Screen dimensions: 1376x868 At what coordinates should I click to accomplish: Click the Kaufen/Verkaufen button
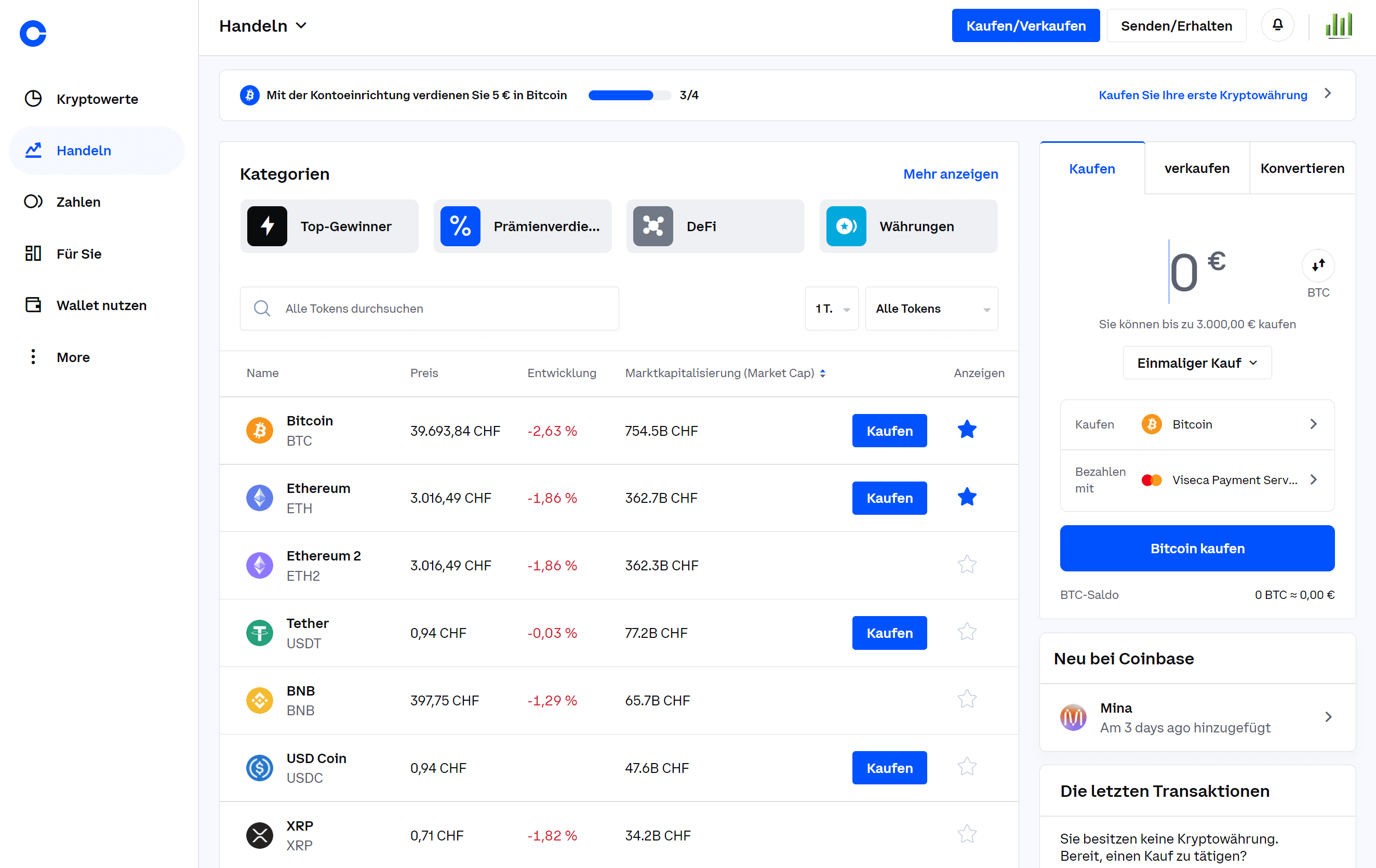(x=1025, y=25)
